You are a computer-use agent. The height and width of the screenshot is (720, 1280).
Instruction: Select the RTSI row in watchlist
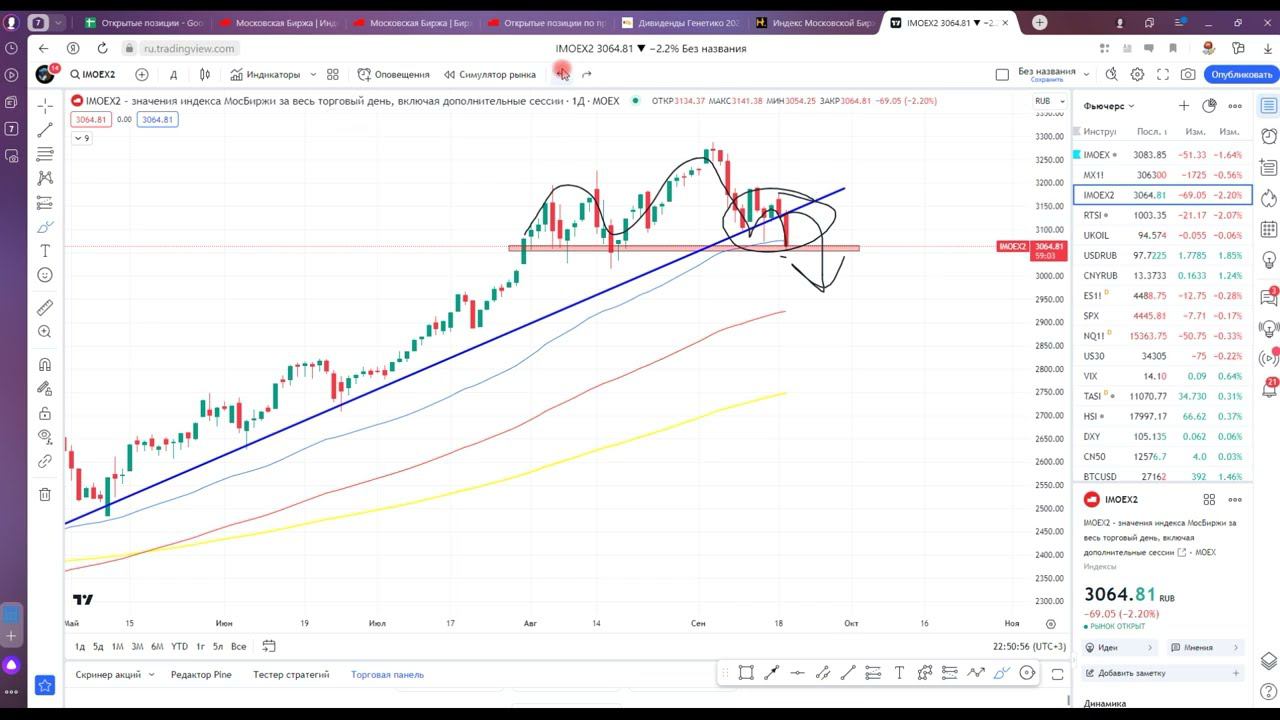(x=1162, y=215)
